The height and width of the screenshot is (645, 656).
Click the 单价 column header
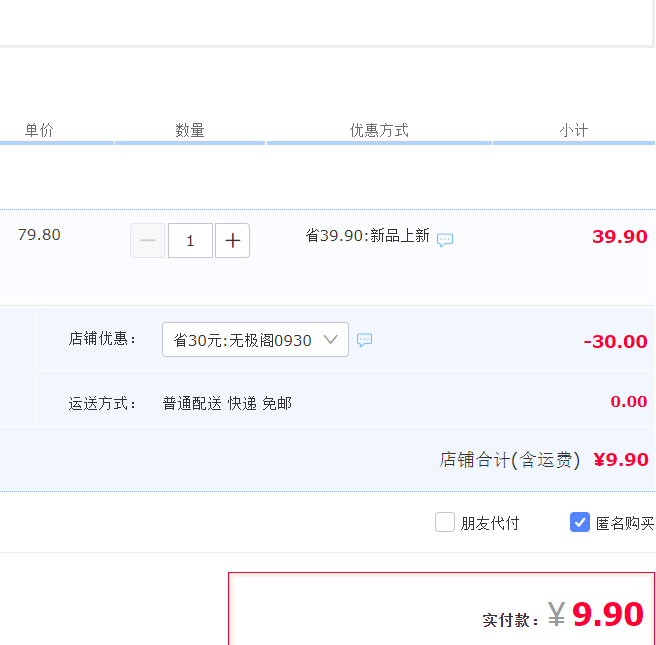click(39, 130)
